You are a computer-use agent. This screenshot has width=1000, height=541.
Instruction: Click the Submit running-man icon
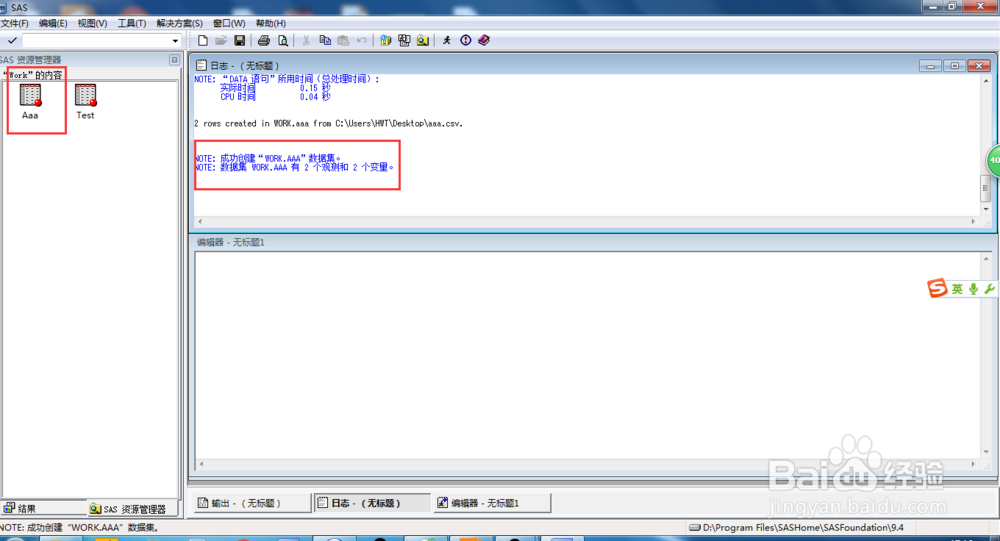pos(446,41)
